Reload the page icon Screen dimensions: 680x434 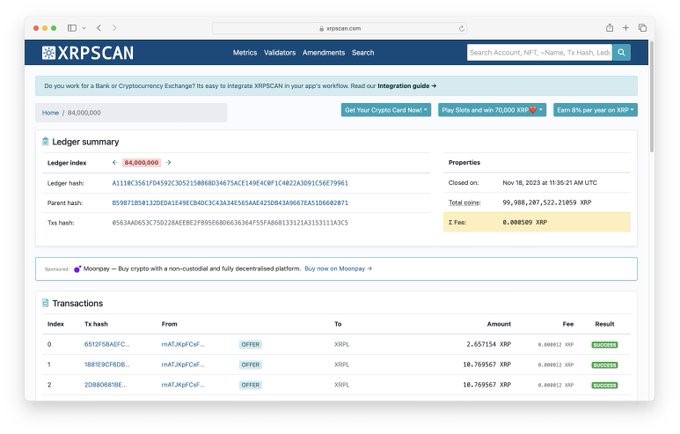[461, 29]
